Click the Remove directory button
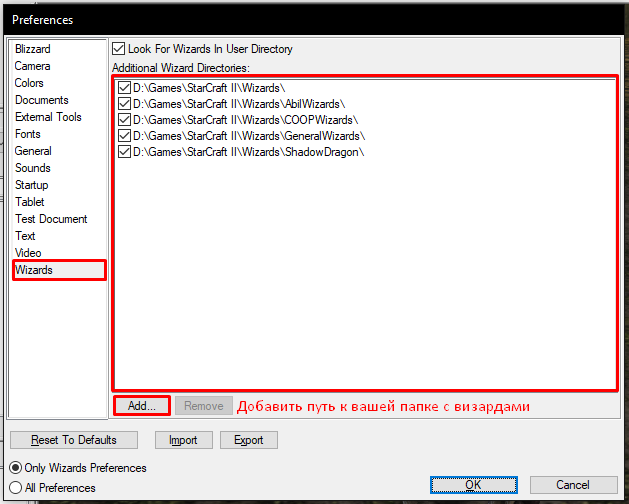629x504 pixels. 204,406
